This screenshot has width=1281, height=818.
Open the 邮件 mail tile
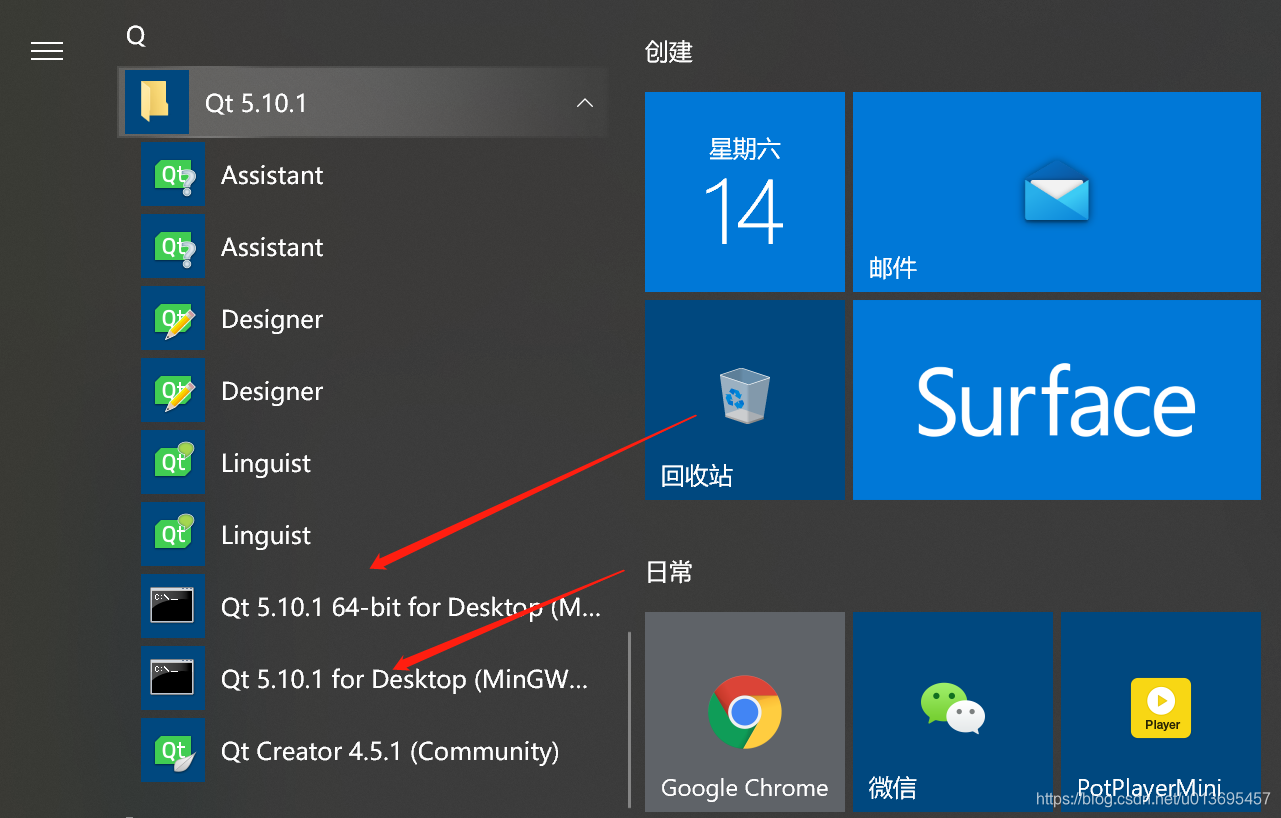[x=1057, y=192]
